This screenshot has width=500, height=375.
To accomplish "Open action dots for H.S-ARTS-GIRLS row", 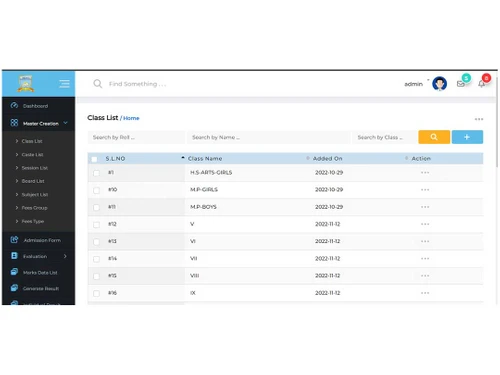I will [425, 172].
